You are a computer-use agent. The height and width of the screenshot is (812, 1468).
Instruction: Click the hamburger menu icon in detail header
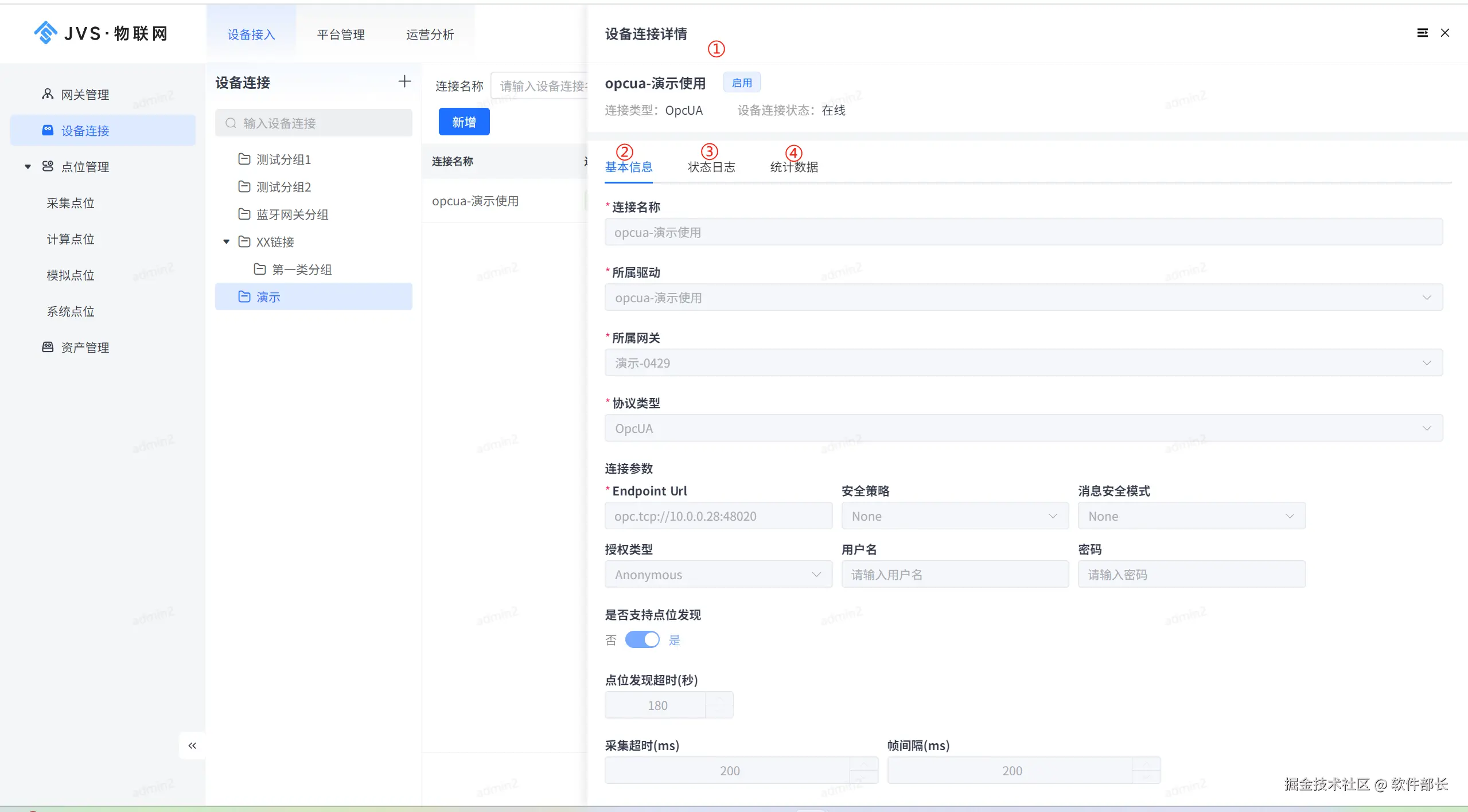tap(1422, 33)
